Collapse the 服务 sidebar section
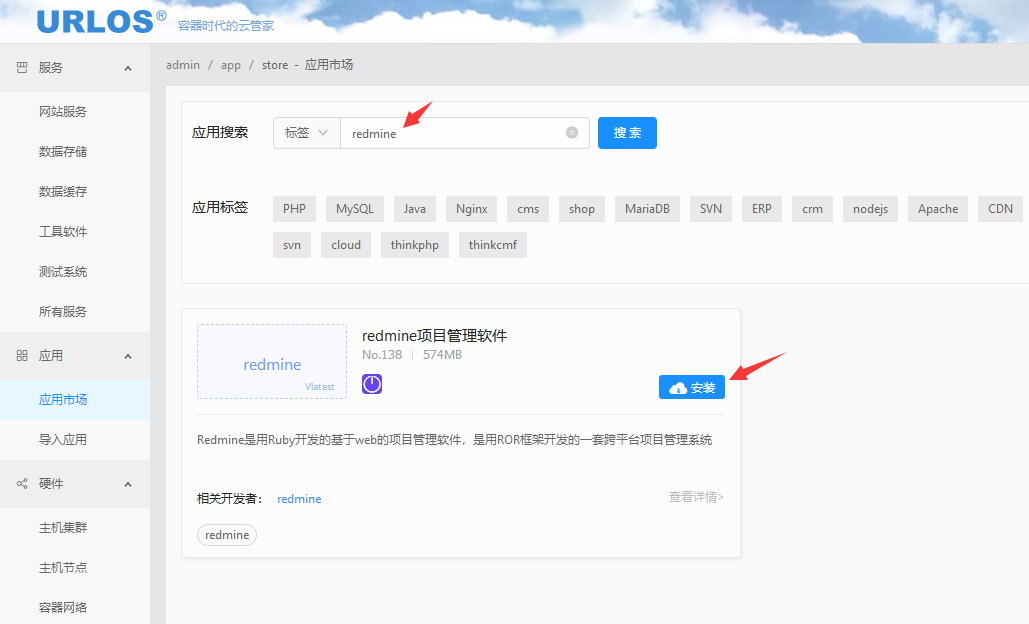 [128, 68]
